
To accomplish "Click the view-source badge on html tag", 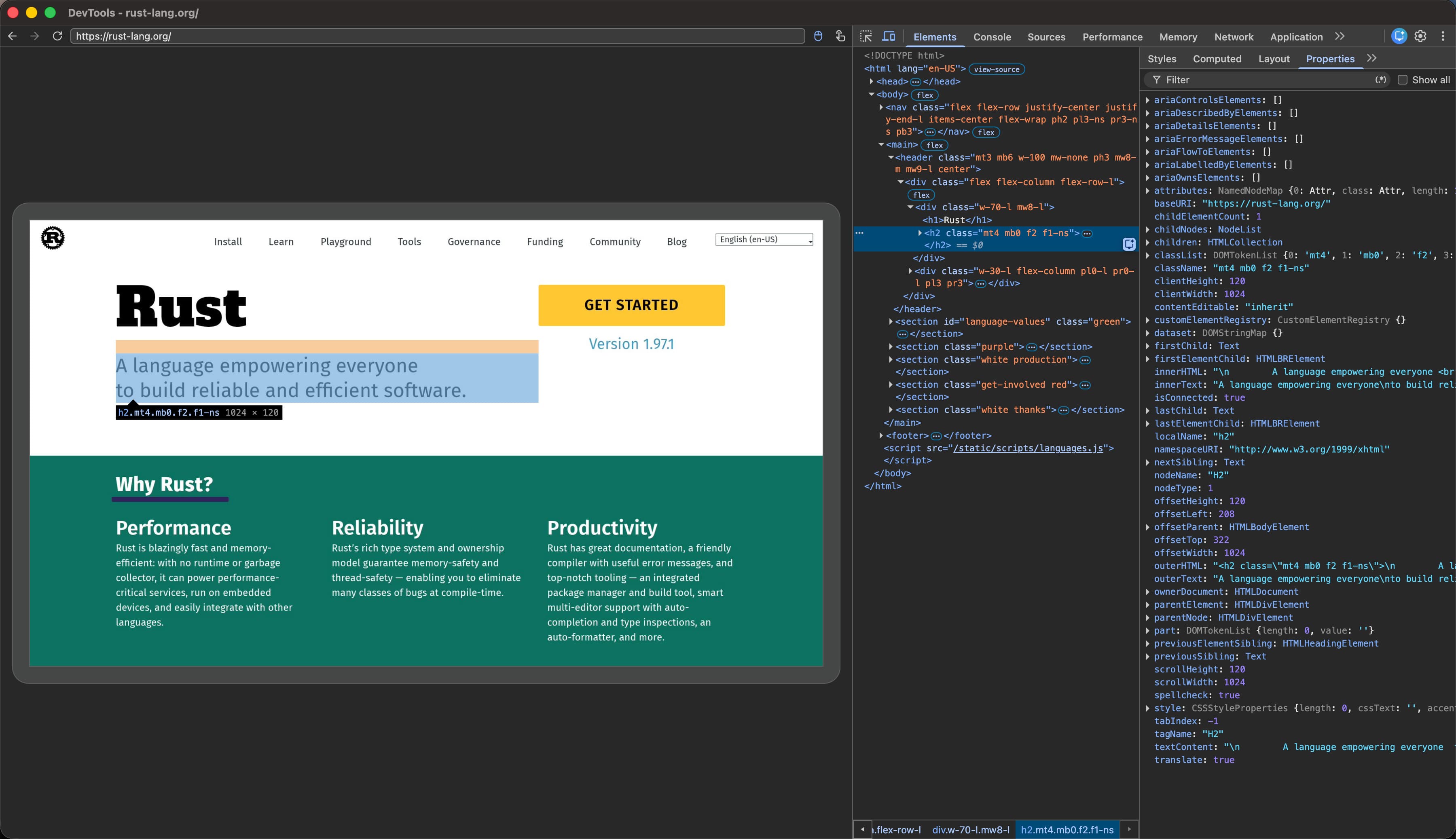I will coord(997,69).
